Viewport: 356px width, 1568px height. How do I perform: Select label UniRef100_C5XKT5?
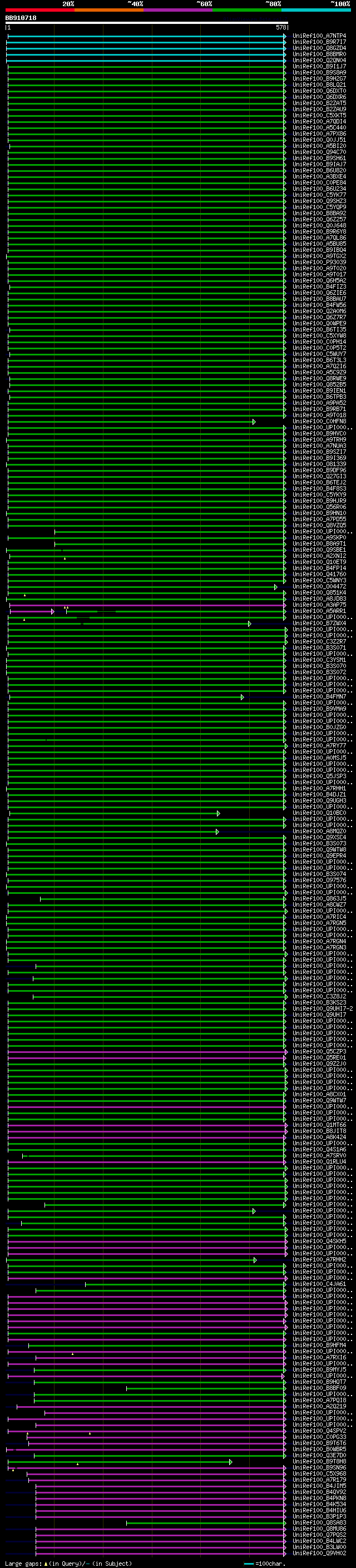(319, 116)
